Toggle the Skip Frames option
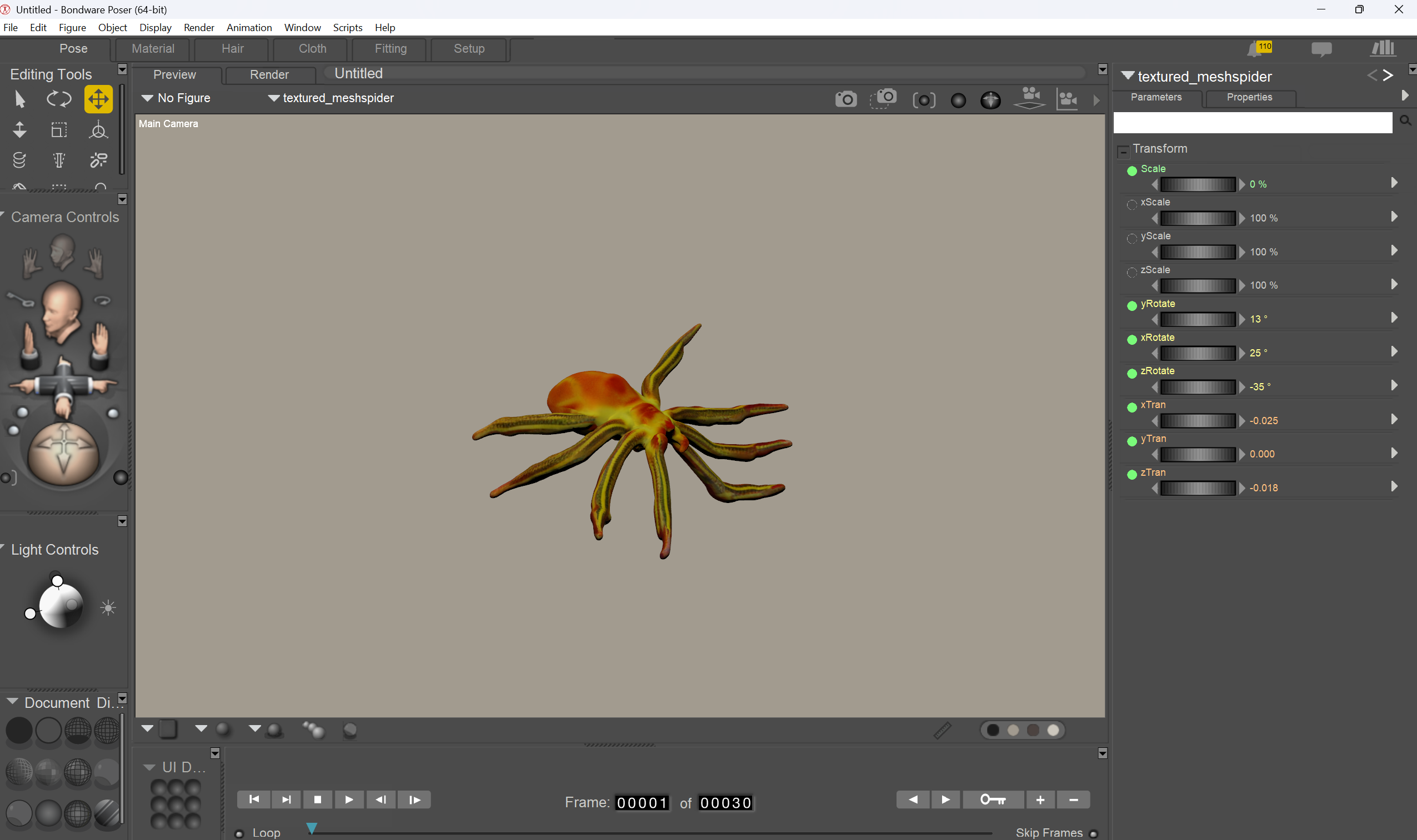This screenshot has height=840, width=1417. point(1094,833)
